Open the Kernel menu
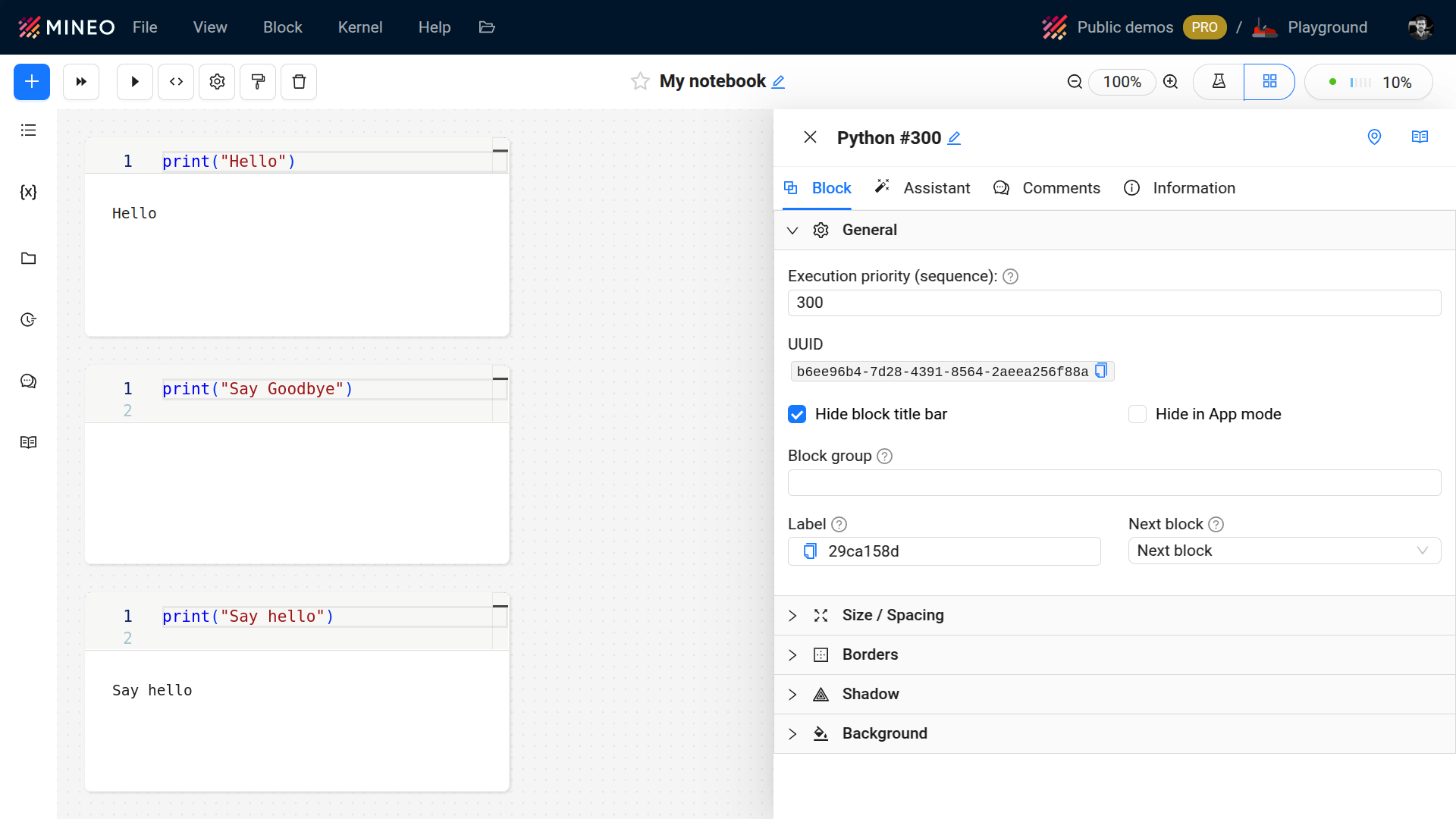The width and height of the screenshot is (1456, 819). (x=360, y=27)
